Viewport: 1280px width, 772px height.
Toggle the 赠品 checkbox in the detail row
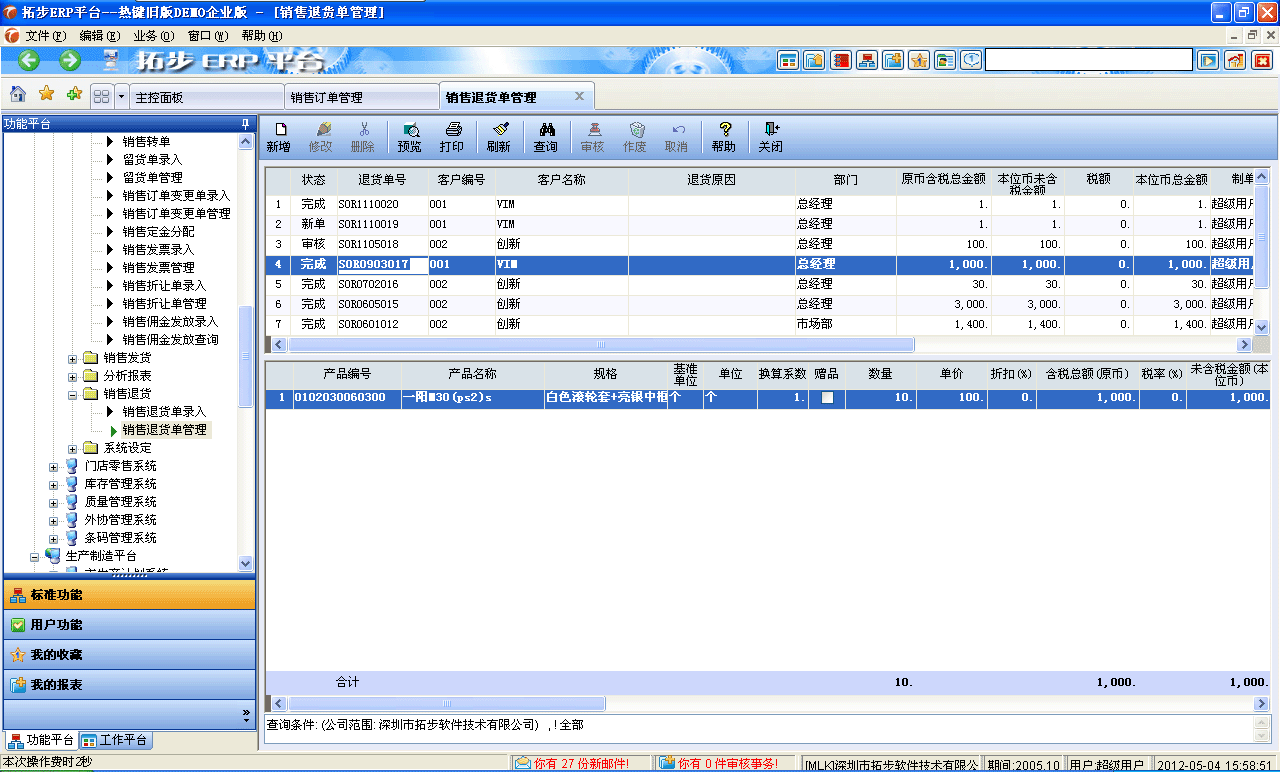pos(829,398)
